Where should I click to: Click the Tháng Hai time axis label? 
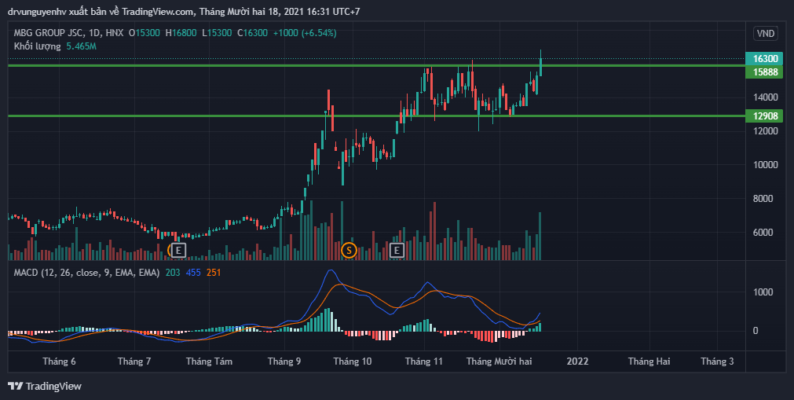(x=649, y=361)
